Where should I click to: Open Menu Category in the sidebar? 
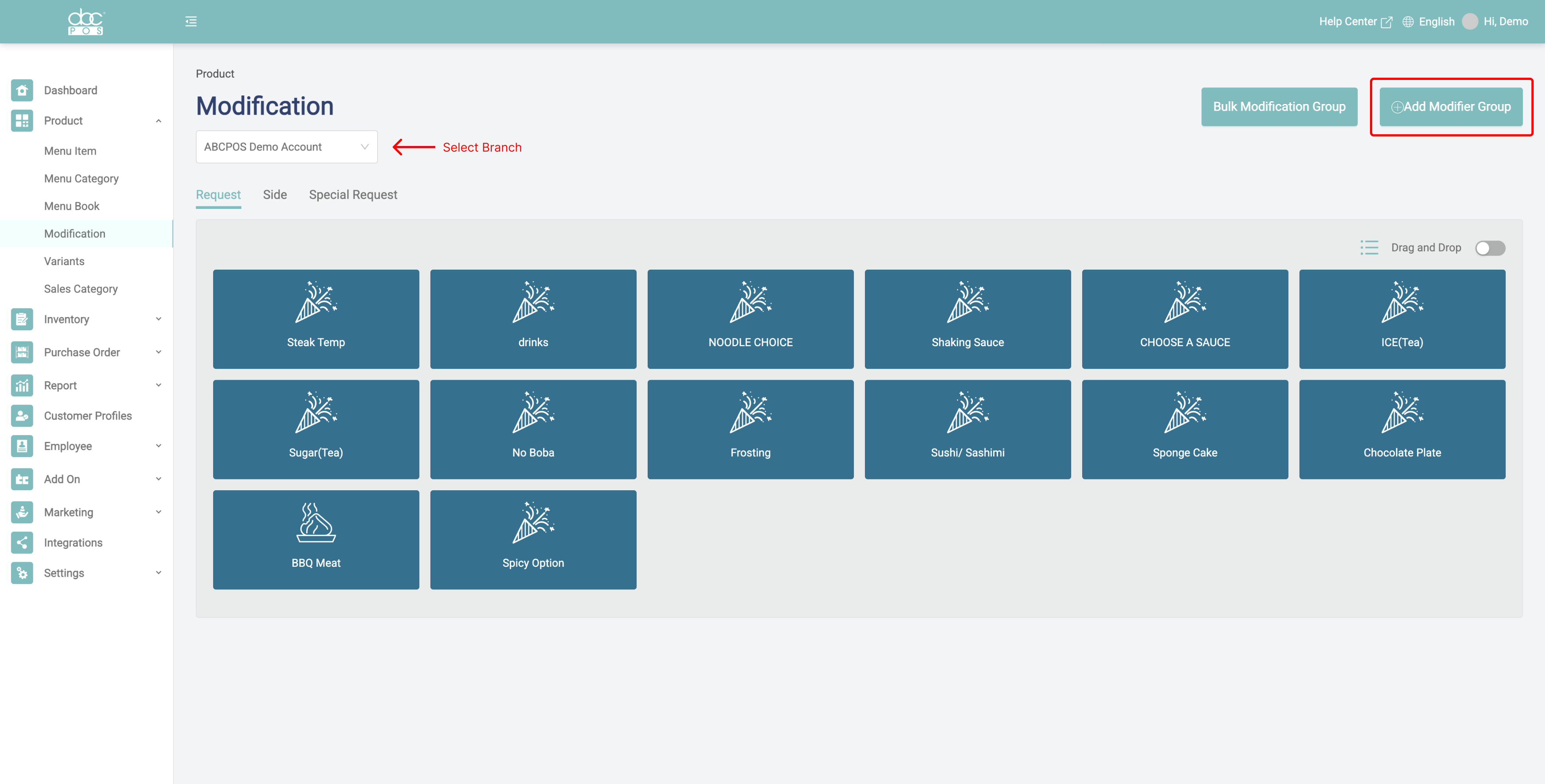point(81,179)
